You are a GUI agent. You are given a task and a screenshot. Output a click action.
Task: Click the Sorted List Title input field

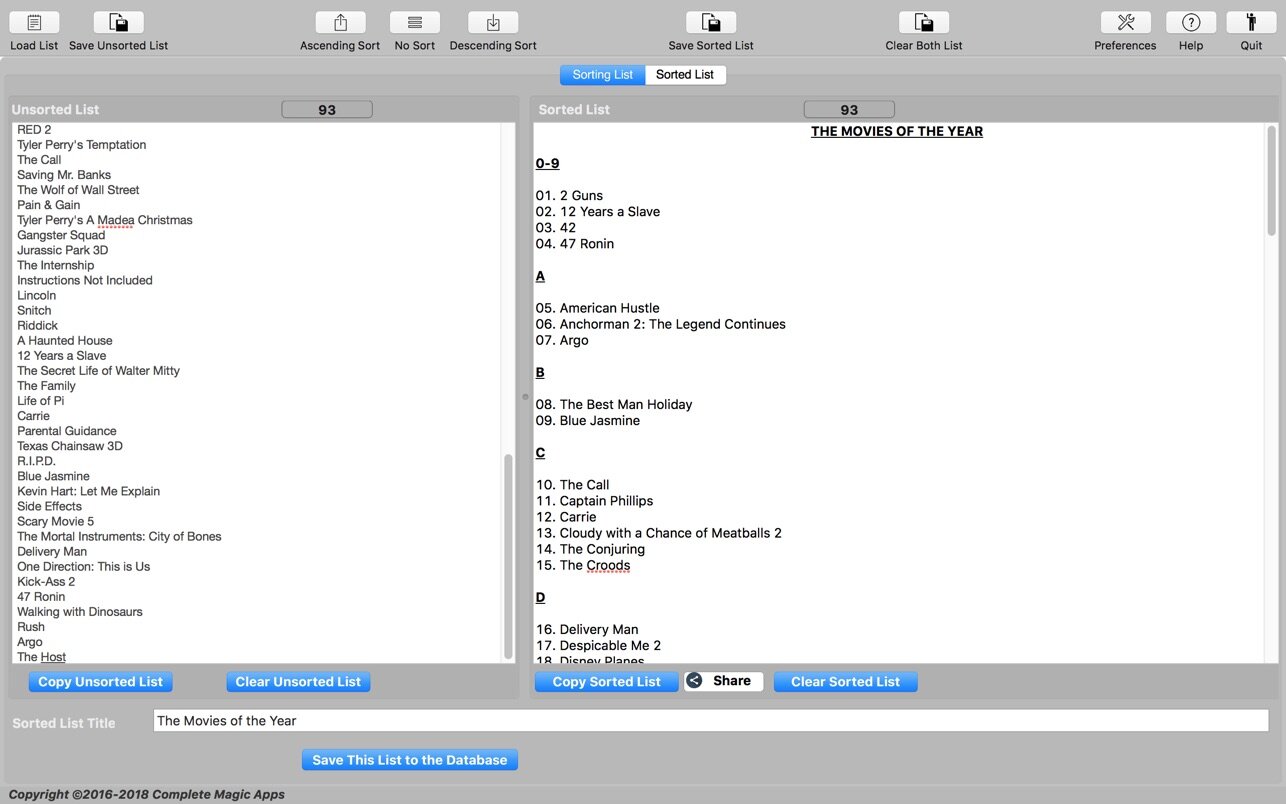[710, 721]
